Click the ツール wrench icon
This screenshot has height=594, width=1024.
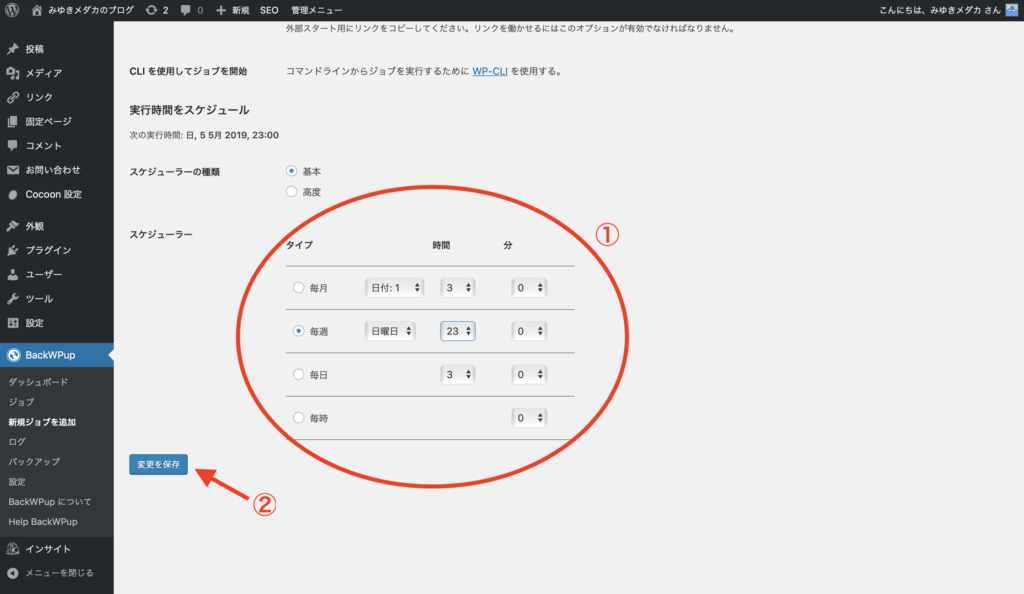click(12, 299)
